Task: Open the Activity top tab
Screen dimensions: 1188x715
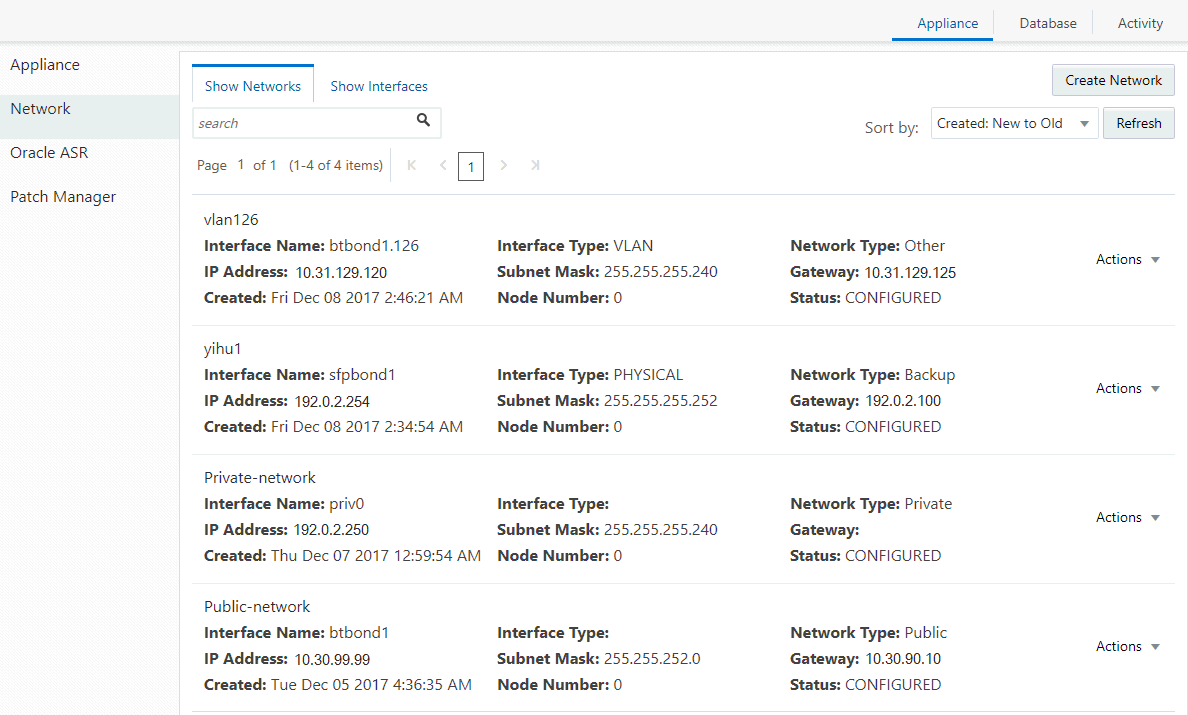Action: [x=1140, y=23]
